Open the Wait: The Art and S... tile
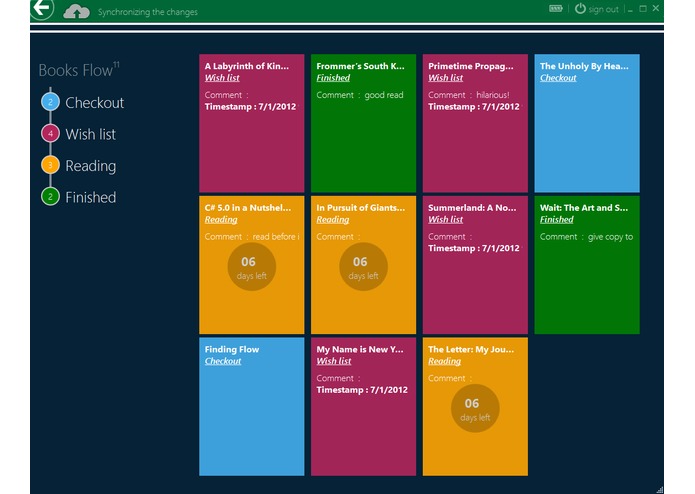Viewport: 695px width, 494px height. coord(587,265)
